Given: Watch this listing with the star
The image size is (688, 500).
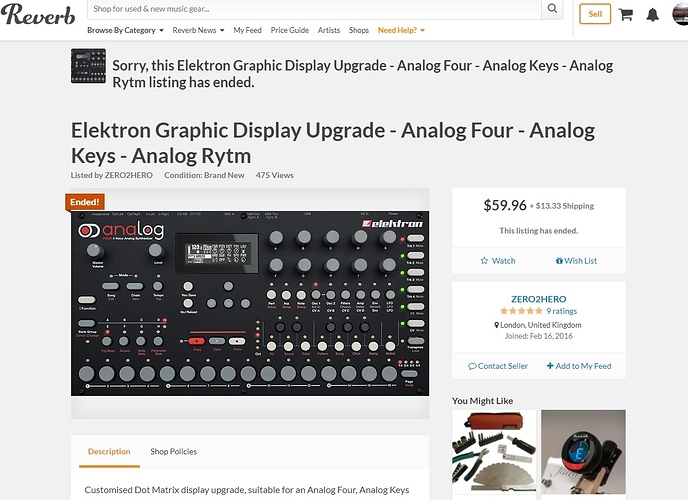Looking at the screenshot, I should tap(497, 260).
